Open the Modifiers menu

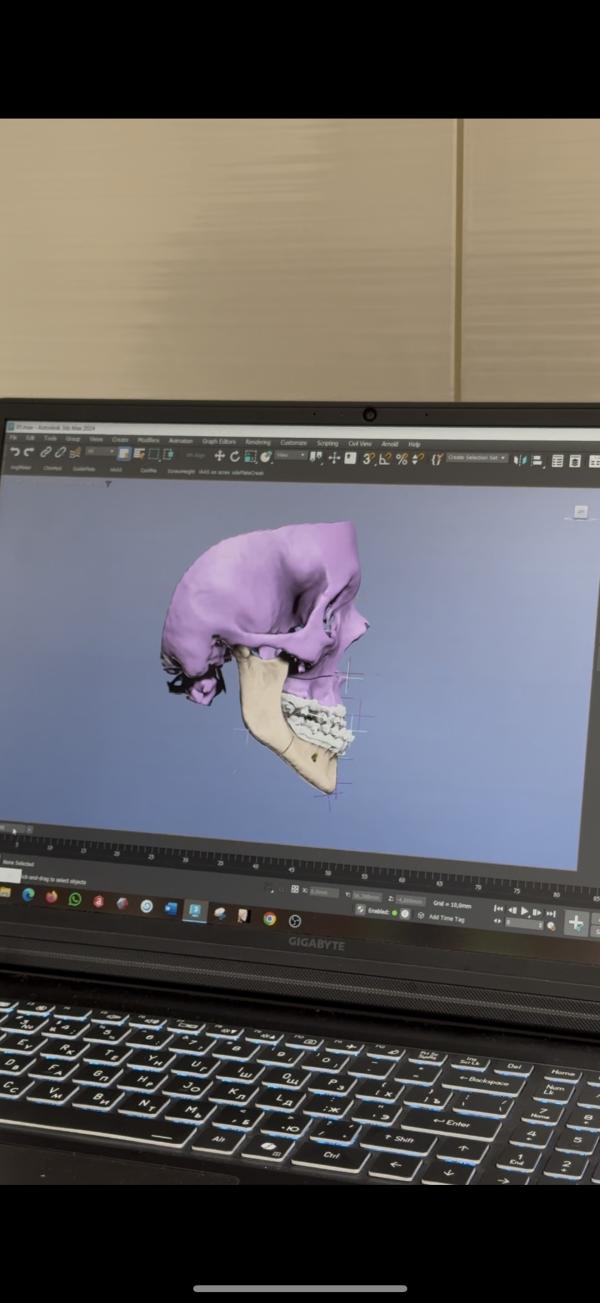click(x=148, y=440)
